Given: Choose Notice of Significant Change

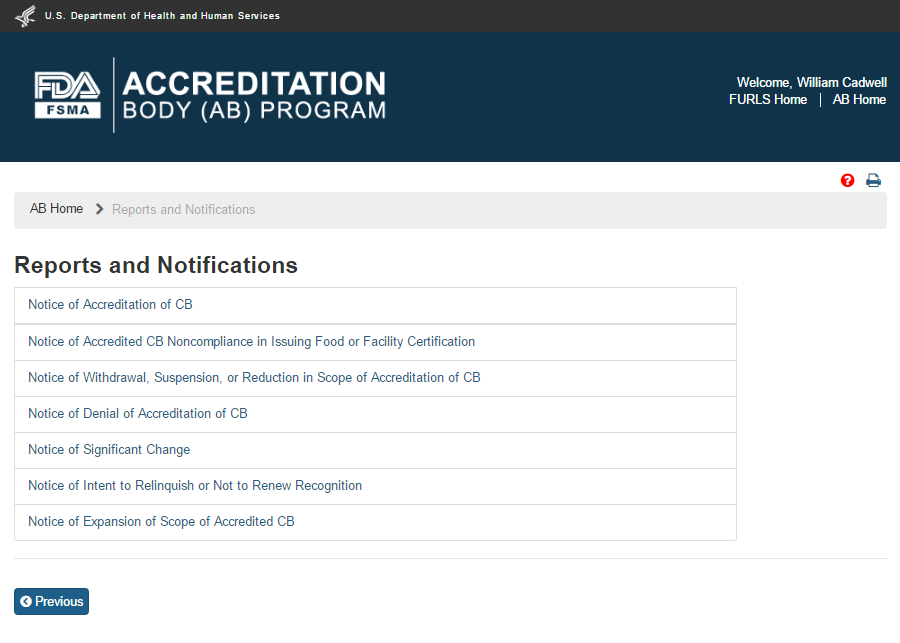Looking at the screenshot, I should tap(109, 450).
